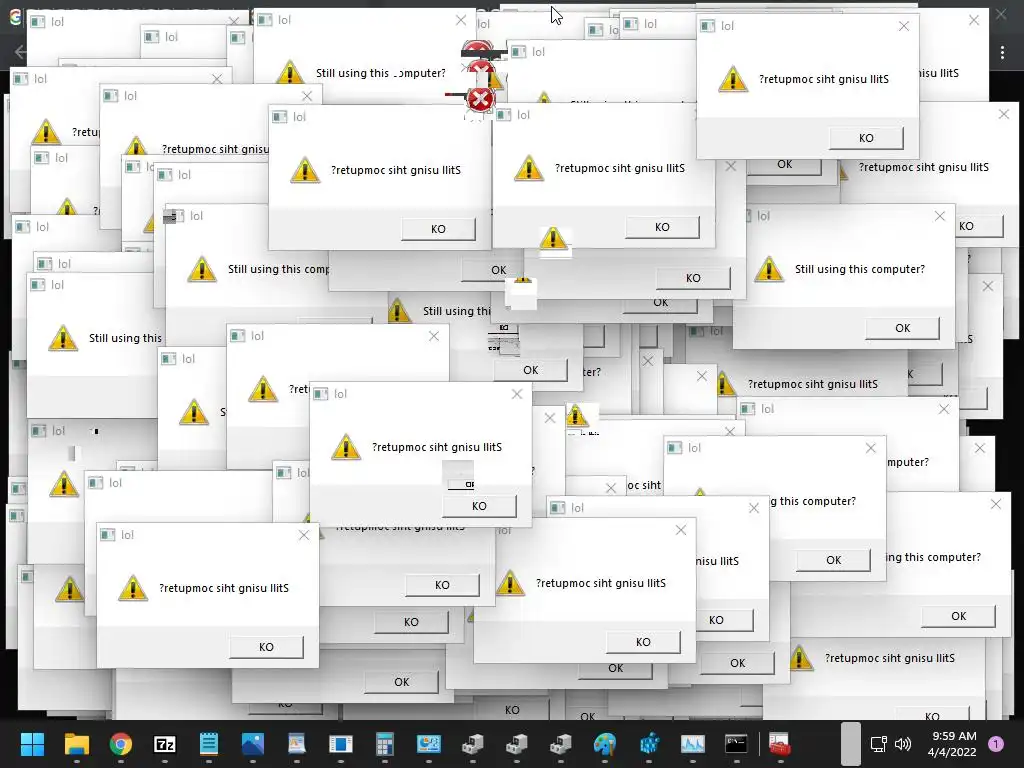The height and width of the screenshot is (768, 1024).
Task: Click Chrome's back arrow behind the dialogs
Action: point(20,52)
